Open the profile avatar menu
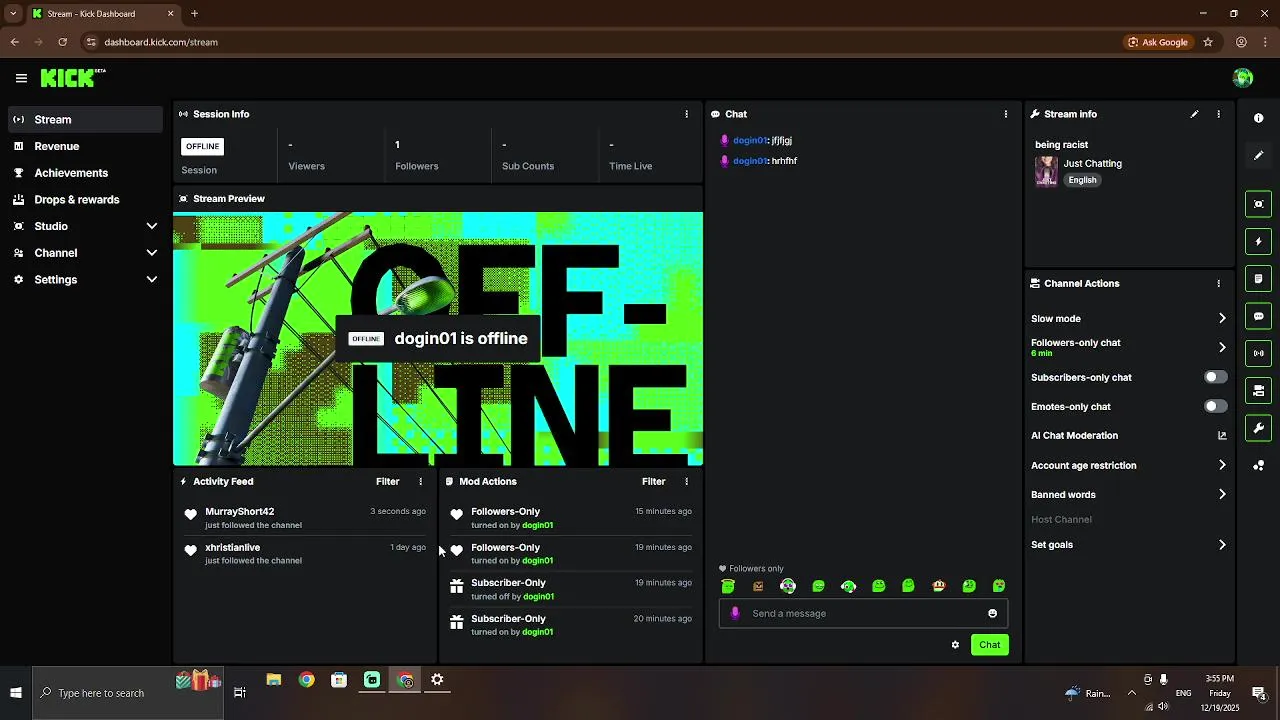Viewport: 1280px width, 720px height. pyautogui.click(x=1243, y=78)
